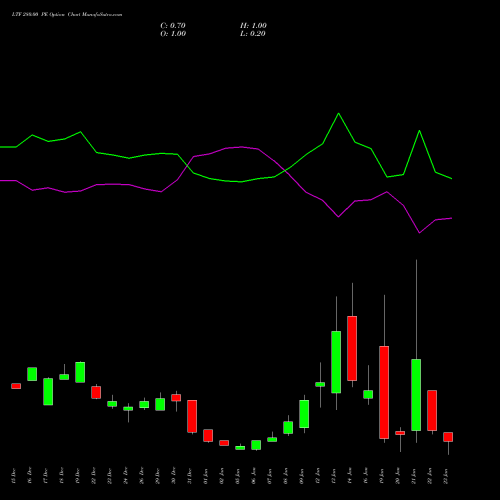Click the lowest trough of purple indicator line
Viewport: 500px width, 500px height.
click(x=419, y=233)
